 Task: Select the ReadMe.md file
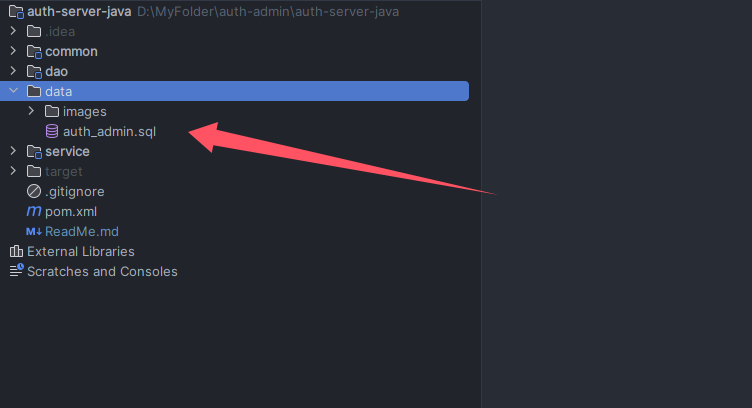(x=82, y=232)
